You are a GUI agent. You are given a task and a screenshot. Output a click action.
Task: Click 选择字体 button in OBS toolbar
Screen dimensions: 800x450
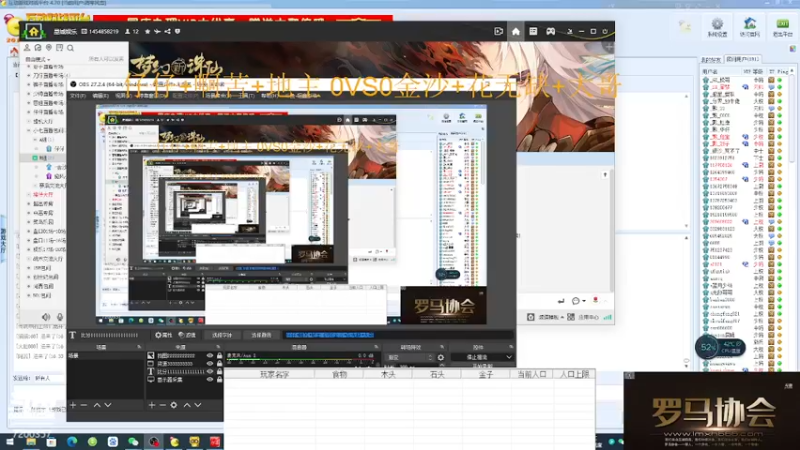click(222, 335)
